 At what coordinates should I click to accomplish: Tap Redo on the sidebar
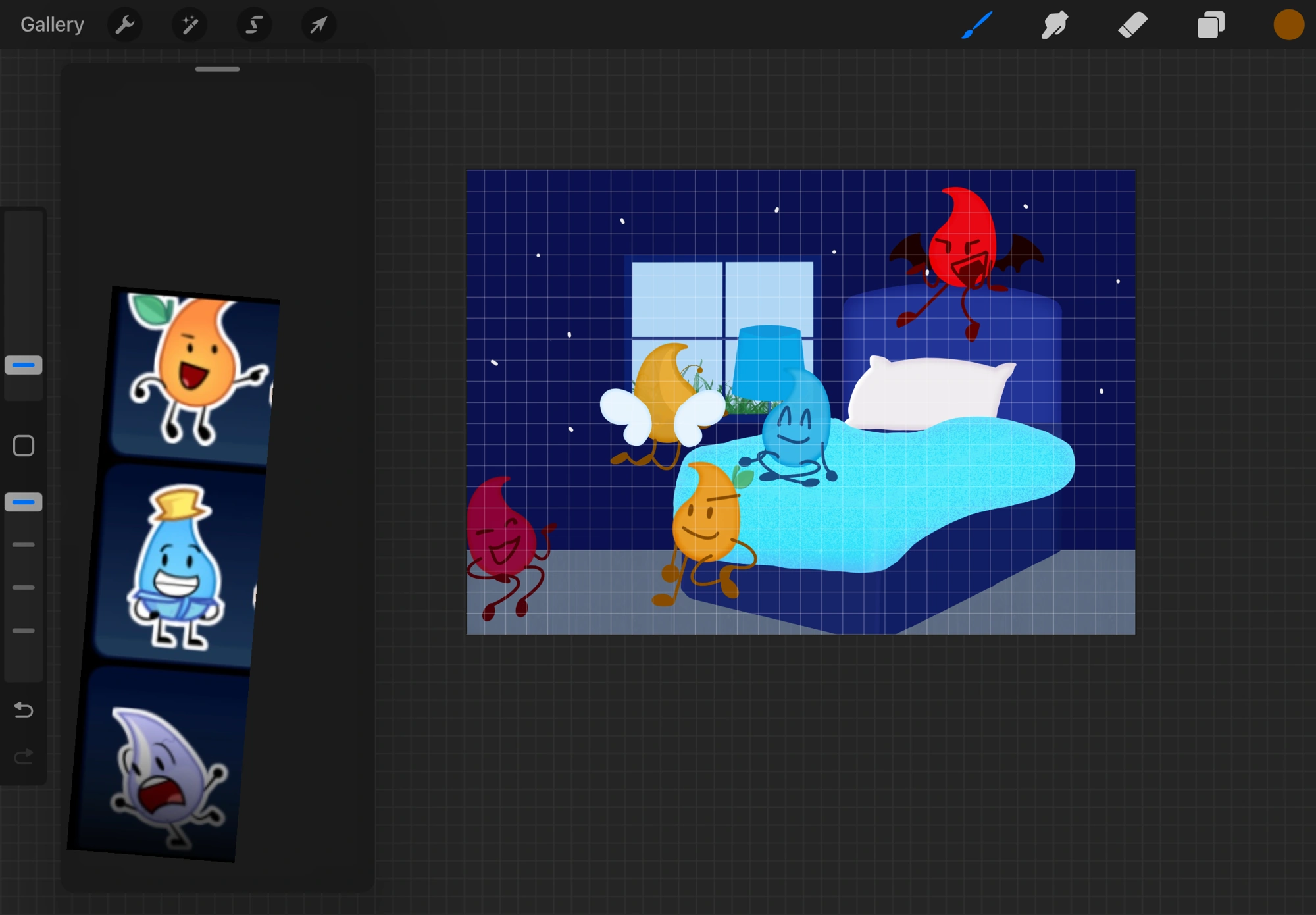pyautogui.click(x=23, y=756)
